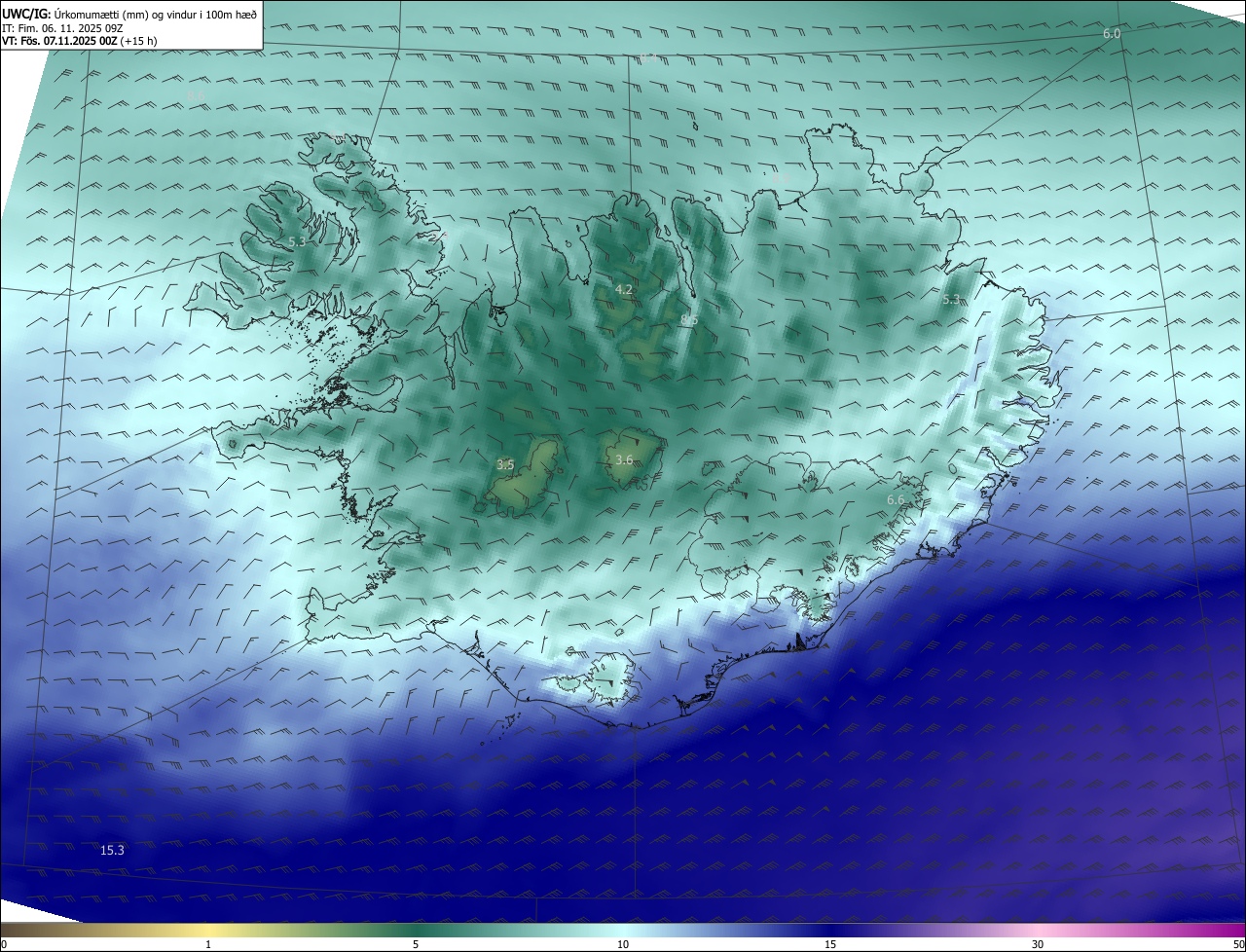Viewport: 1246px width, 952px height.
Task: Click the 3.6 value on the central glacier
Action: [624, 459]
